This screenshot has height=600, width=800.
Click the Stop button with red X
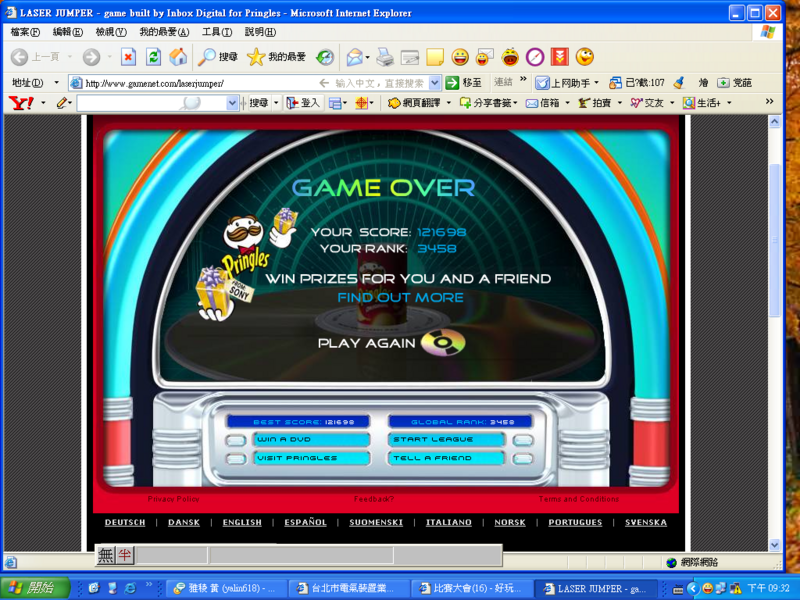point(128,57)
